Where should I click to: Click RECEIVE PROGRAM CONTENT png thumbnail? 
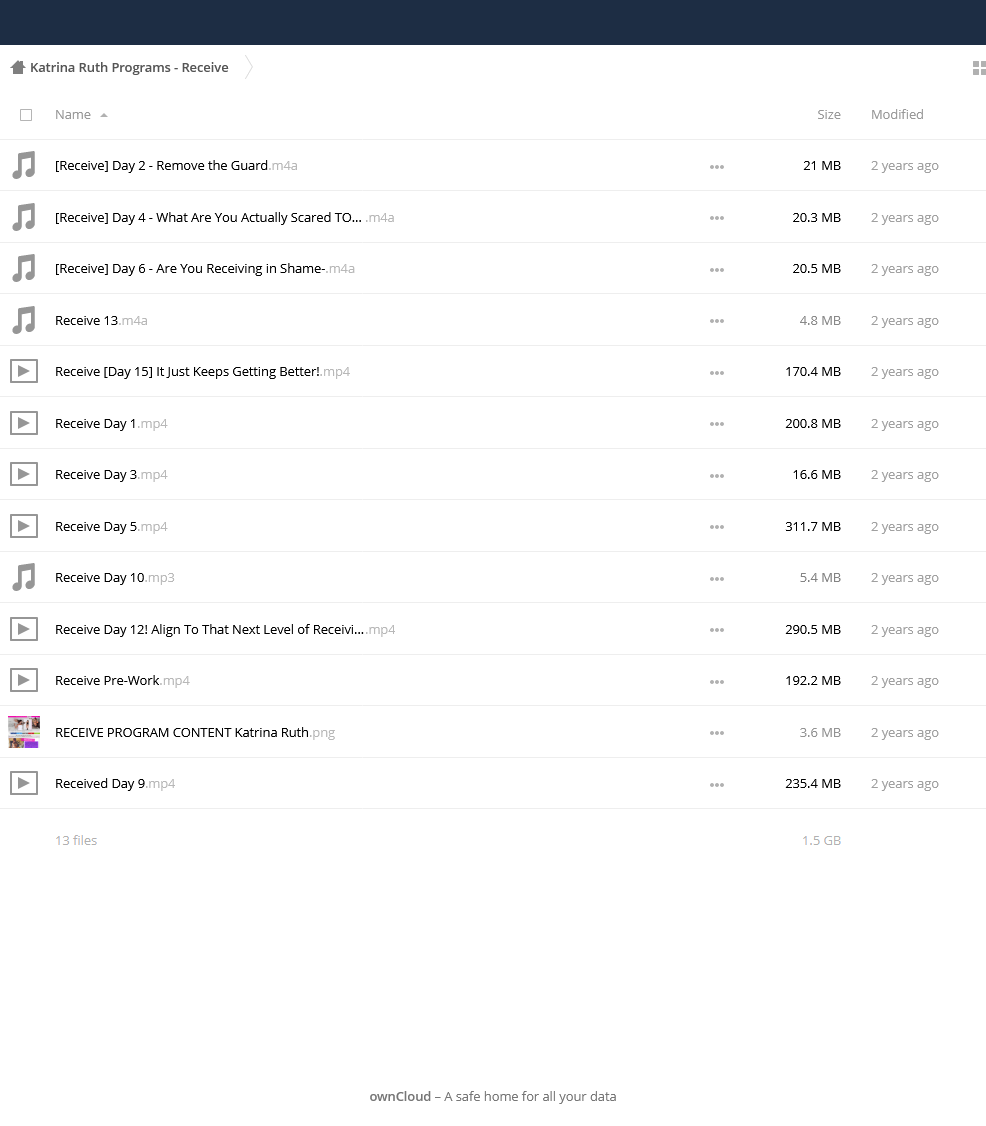pos(24,732)
